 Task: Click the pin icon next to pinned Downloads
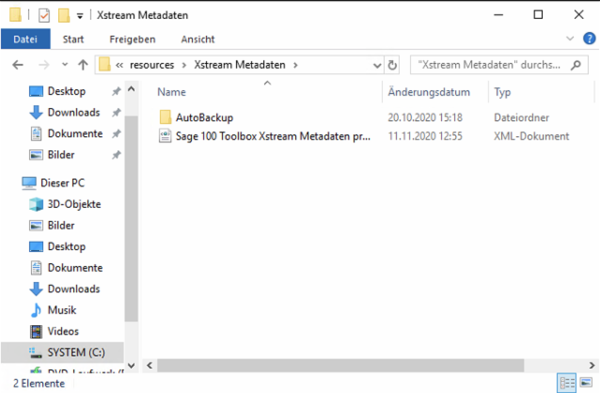tap(116, 113)
